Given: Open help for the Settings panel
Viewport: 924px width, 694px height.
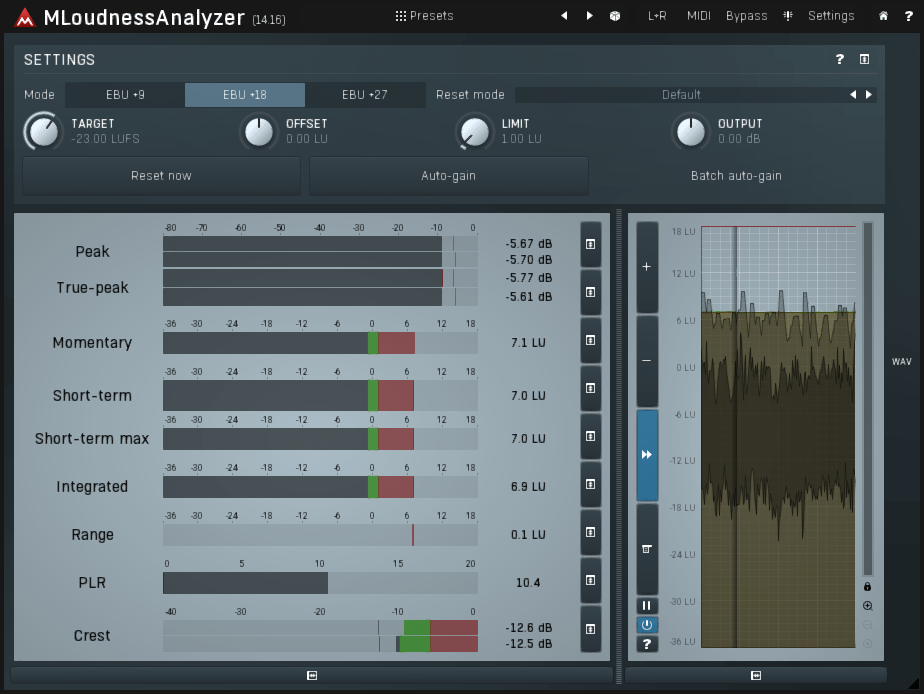Looking at the screenshot, I should (840, 60).
